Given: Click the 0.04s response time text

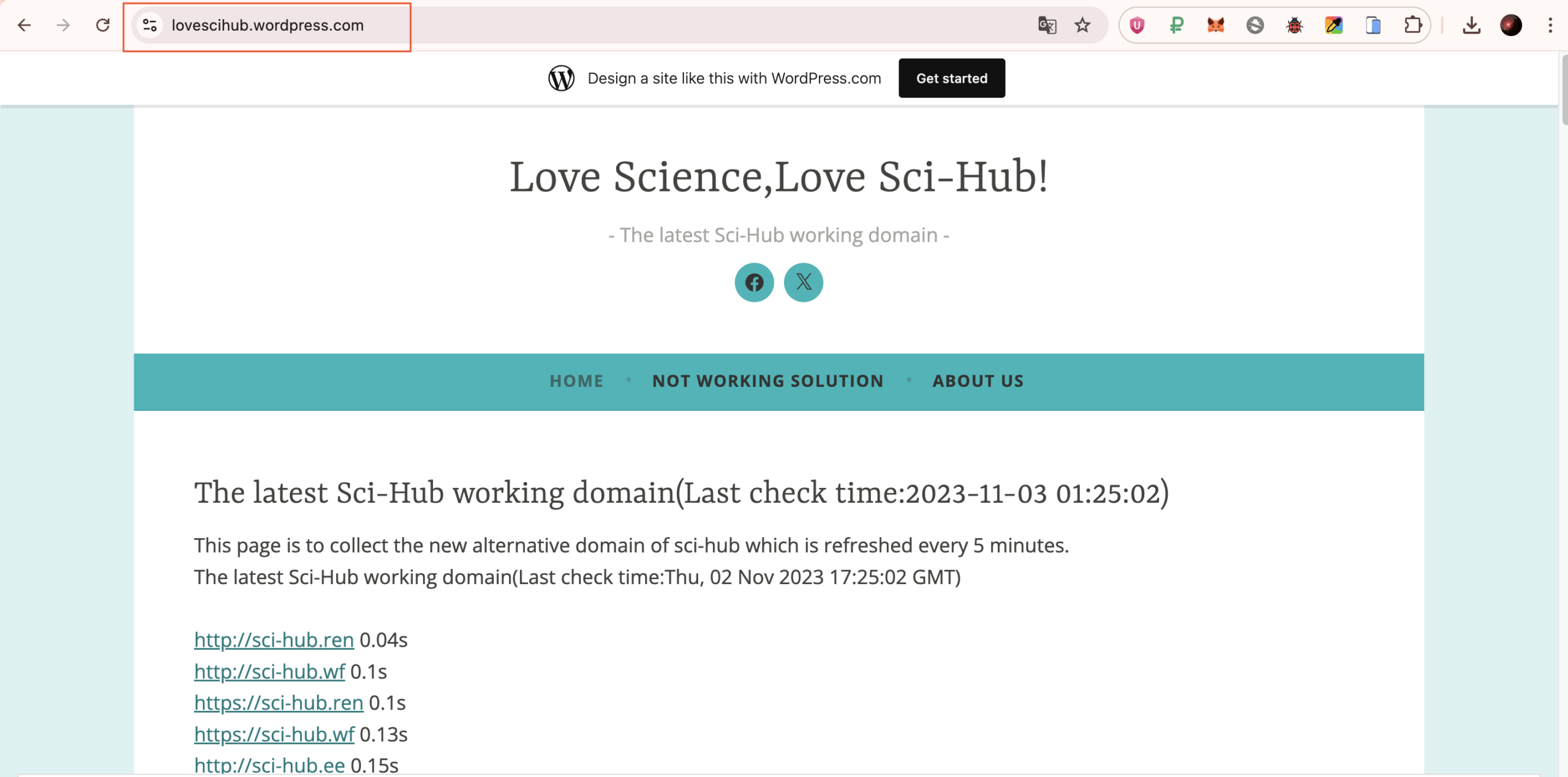Looking at the screenshot, I should pyautogui.click(x=383, y=640).
